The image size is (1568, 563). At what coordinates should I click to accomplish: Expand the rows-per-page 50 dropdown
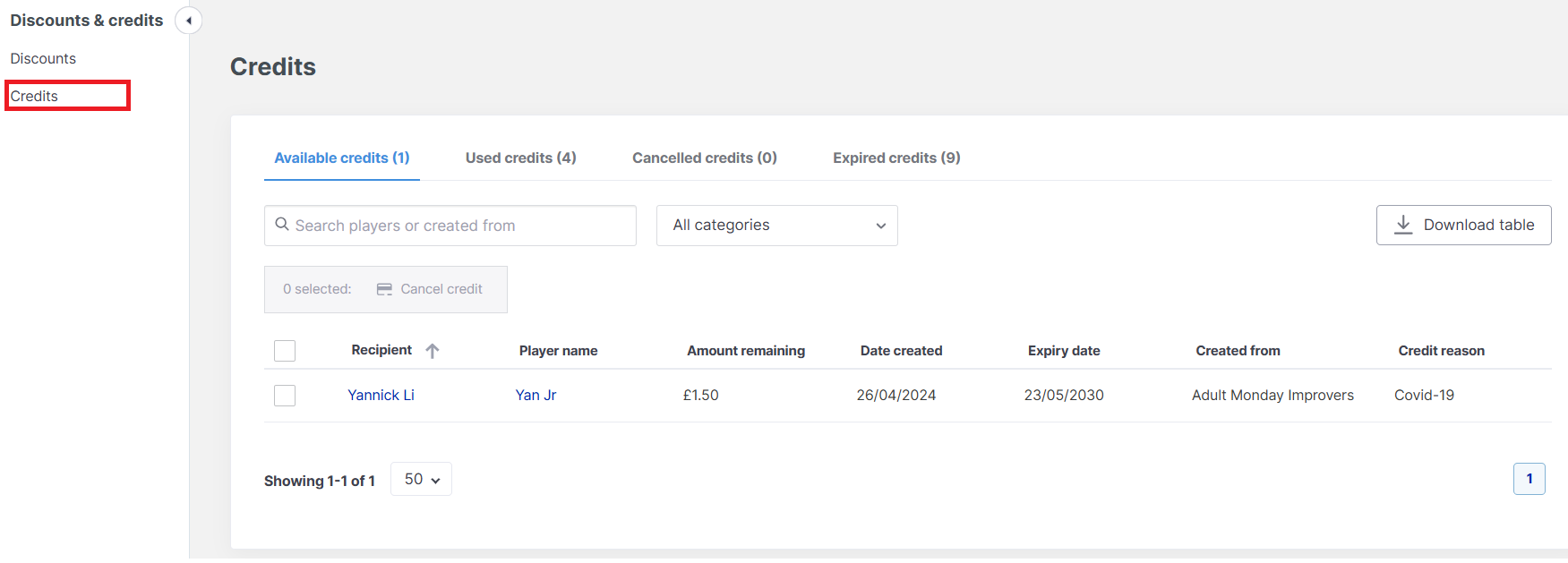pos(421,479)
